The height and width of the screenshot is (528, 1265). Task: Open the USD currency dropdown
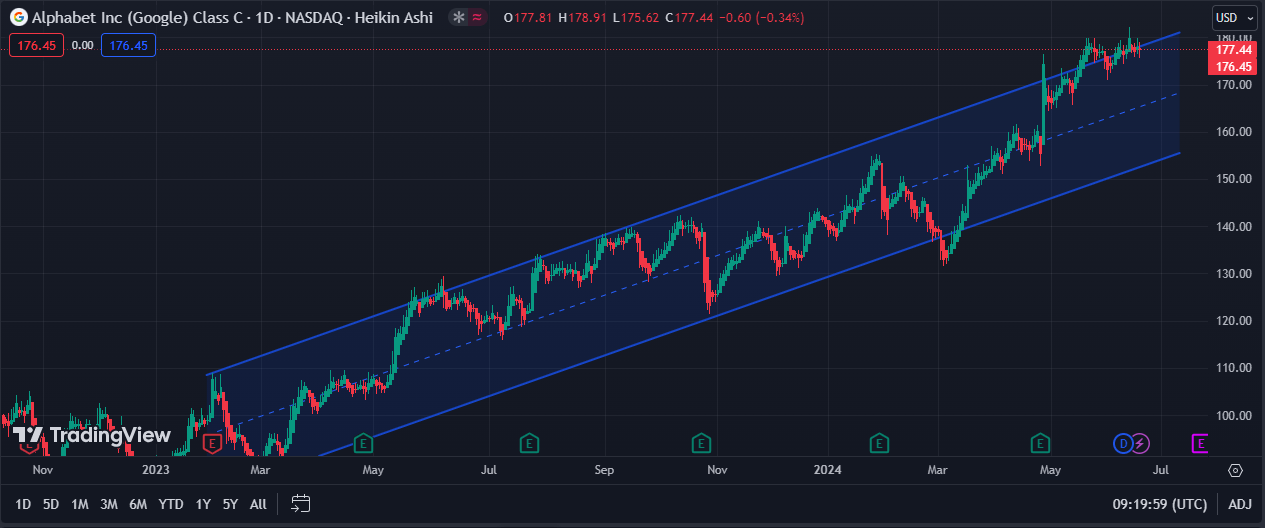point(1235,17)
